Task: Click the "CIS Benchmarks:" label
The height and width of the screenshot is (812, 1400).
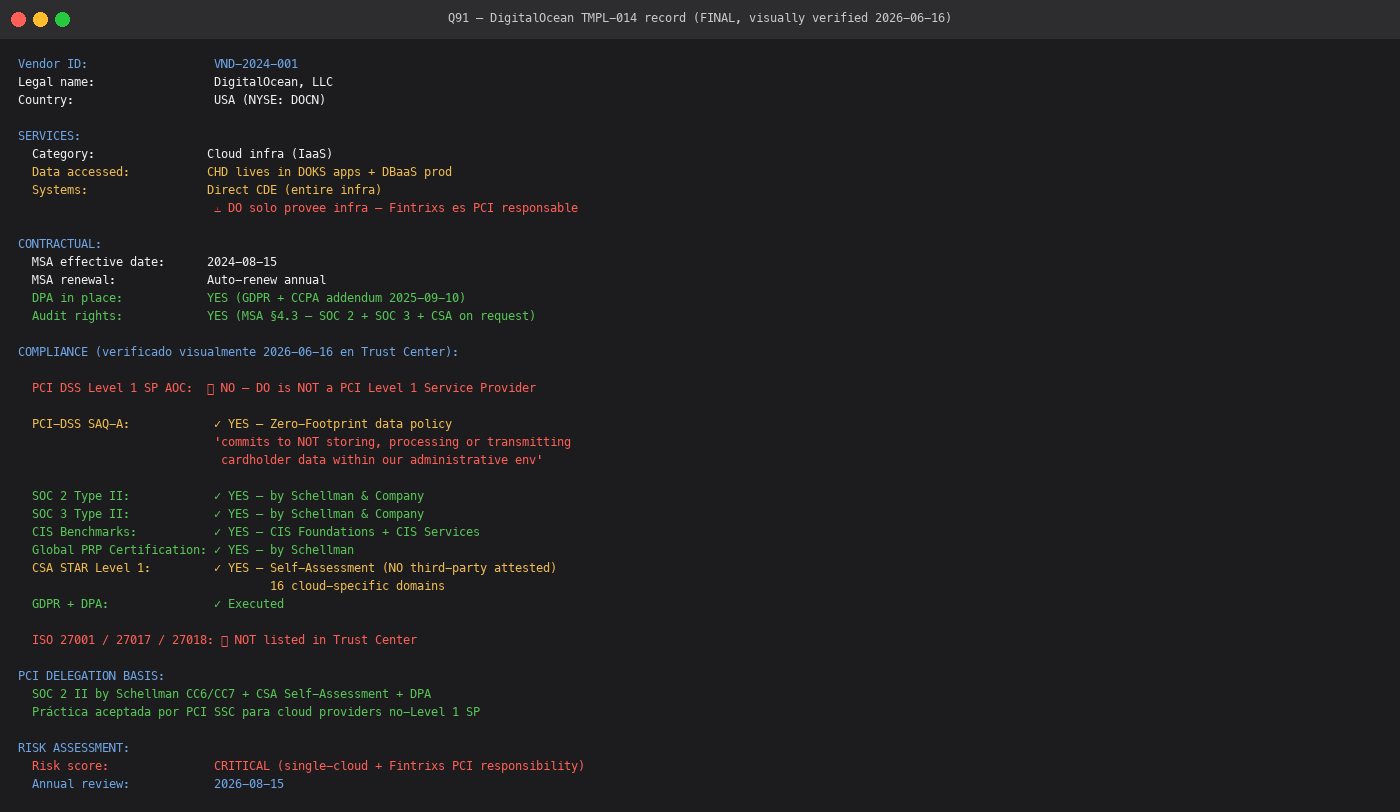Action: click(84, 532)
